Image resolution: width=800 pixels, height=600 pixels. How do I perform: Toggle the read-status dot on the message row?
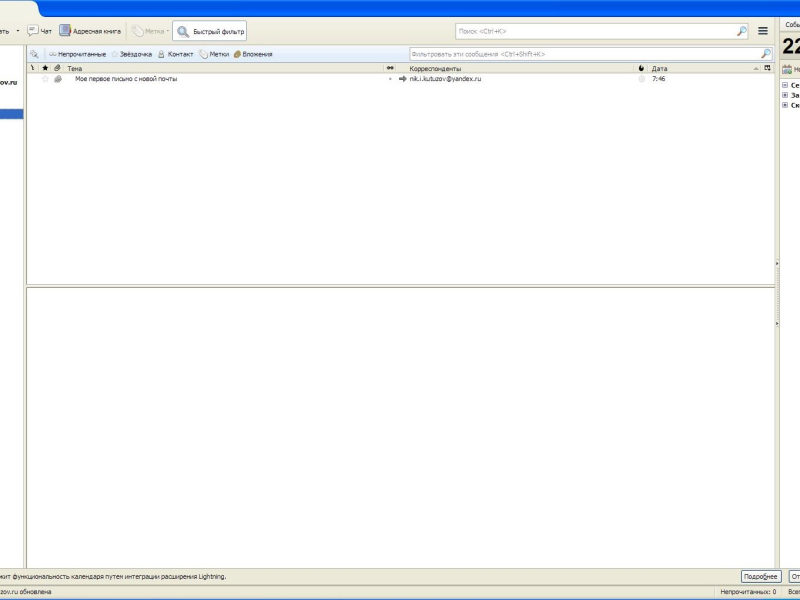[390, 79]
